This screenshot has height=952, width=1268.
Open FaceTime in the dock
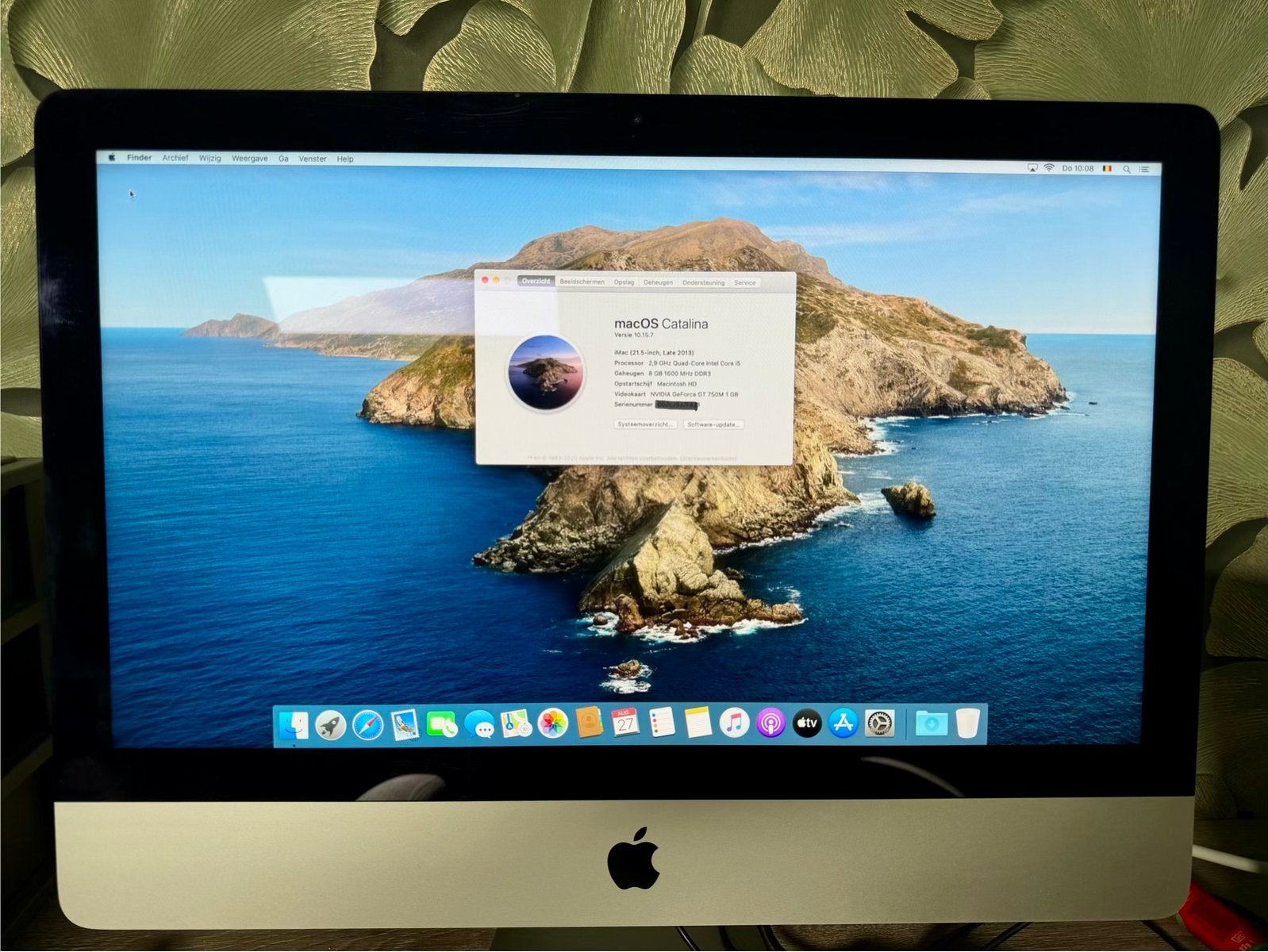[x=442, y=724]
